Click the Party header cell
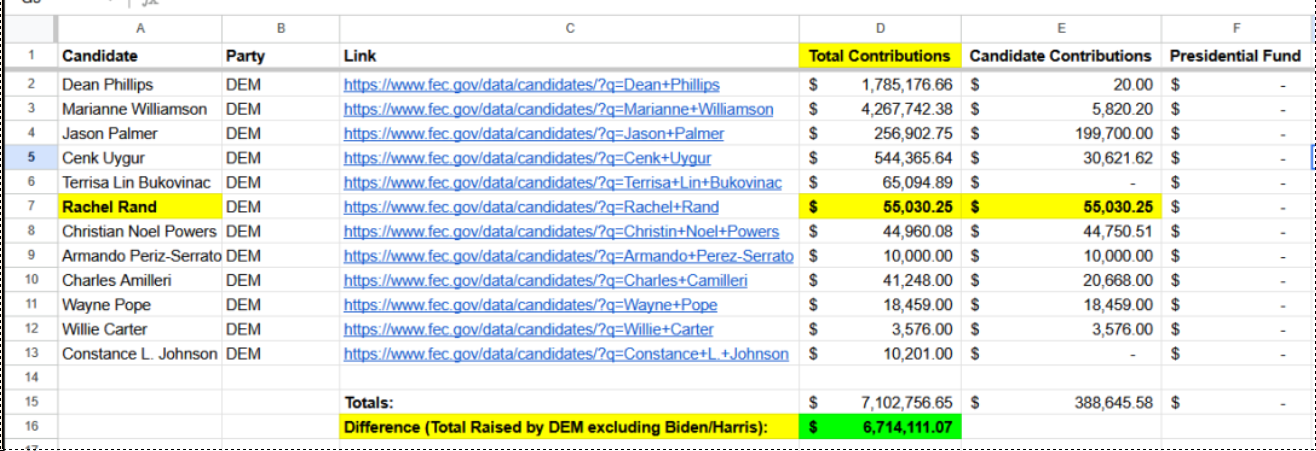 pos(280,56)
